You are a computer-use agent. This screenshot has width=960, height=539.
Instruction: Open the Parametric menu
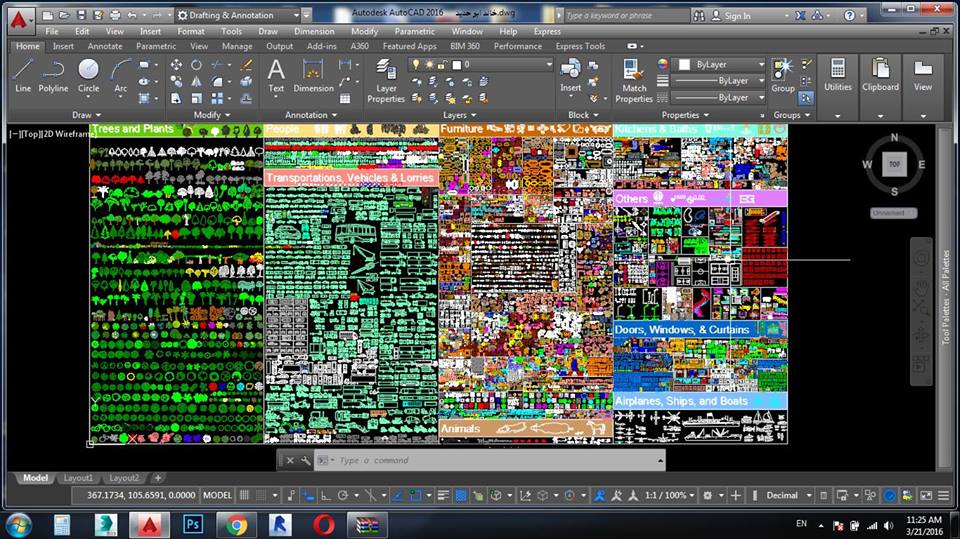pyautogui.click(x=414, y=31)
